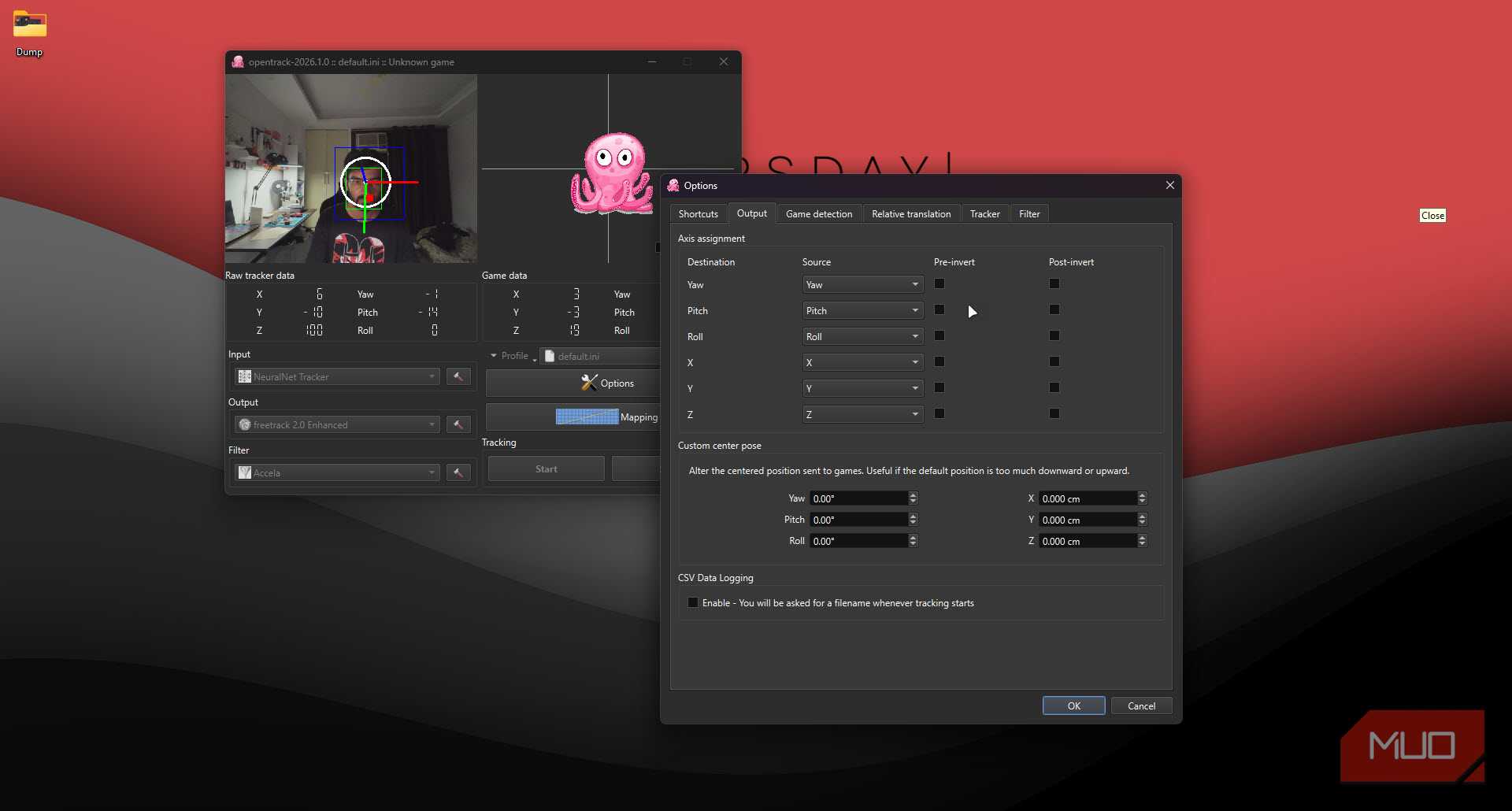Click the default.ini profile file icon
This screenshot has width=1512, height=811.
point(550,356)
